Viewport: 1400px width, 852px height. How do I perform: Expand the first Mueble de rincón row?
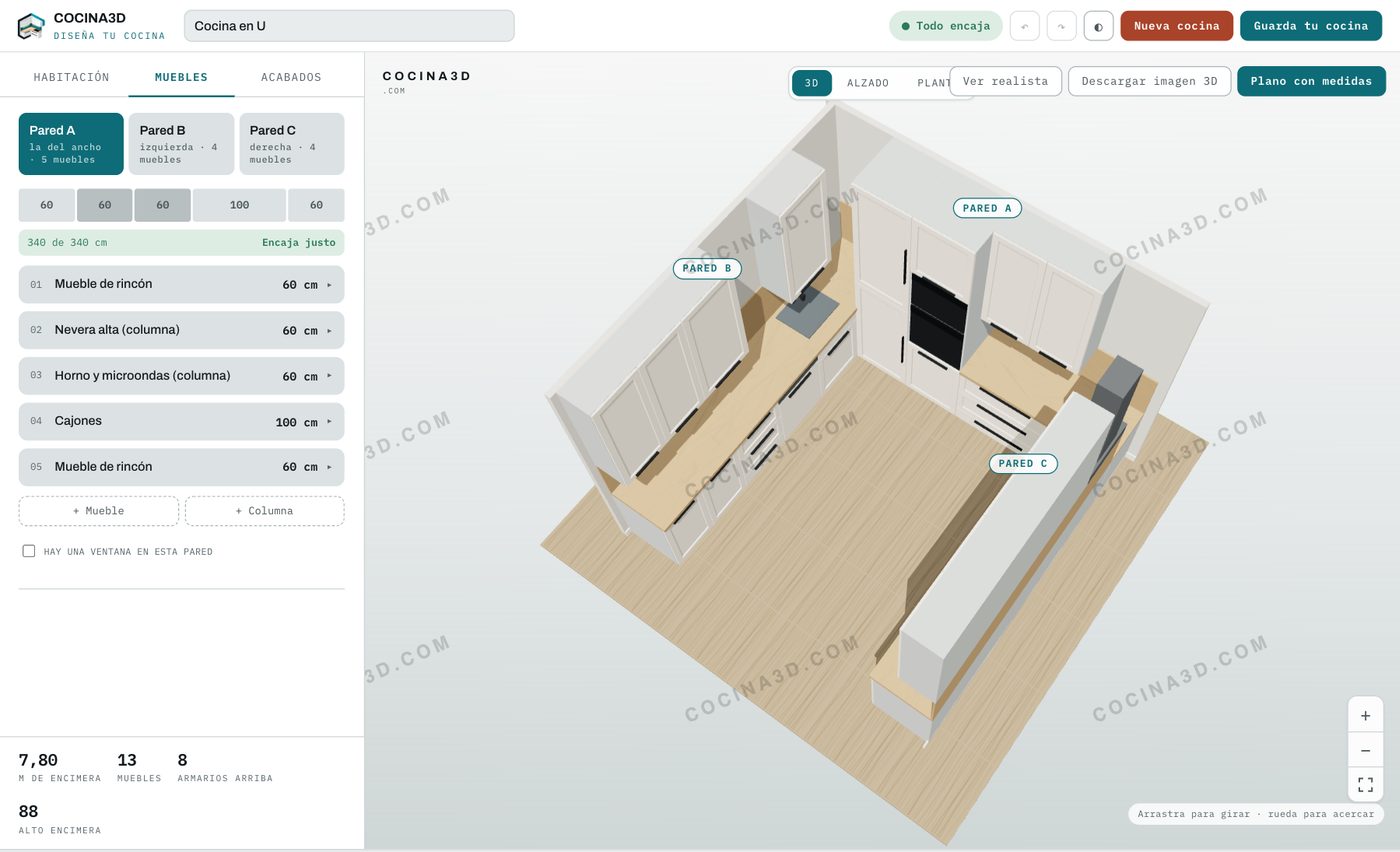tap(181, 284)
